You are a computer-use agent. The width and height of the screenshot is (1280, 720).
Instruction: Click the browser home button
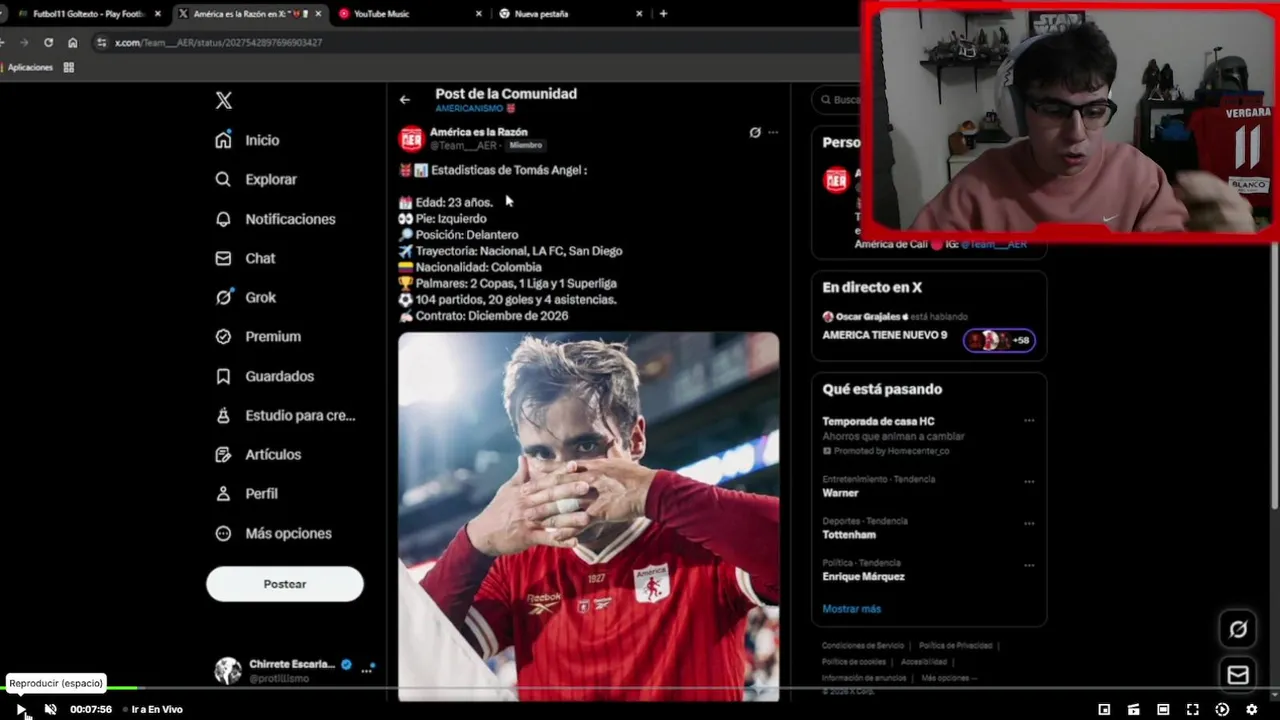[x=72, y=43]
